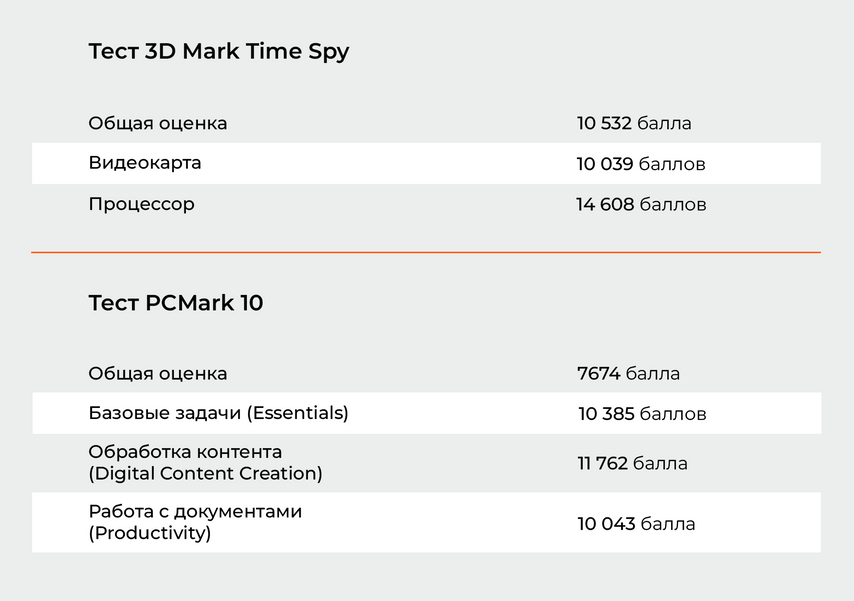
Task: Click the "14 608 баллов" processor score
Action: pyautogui.click(x=641, y=205)
